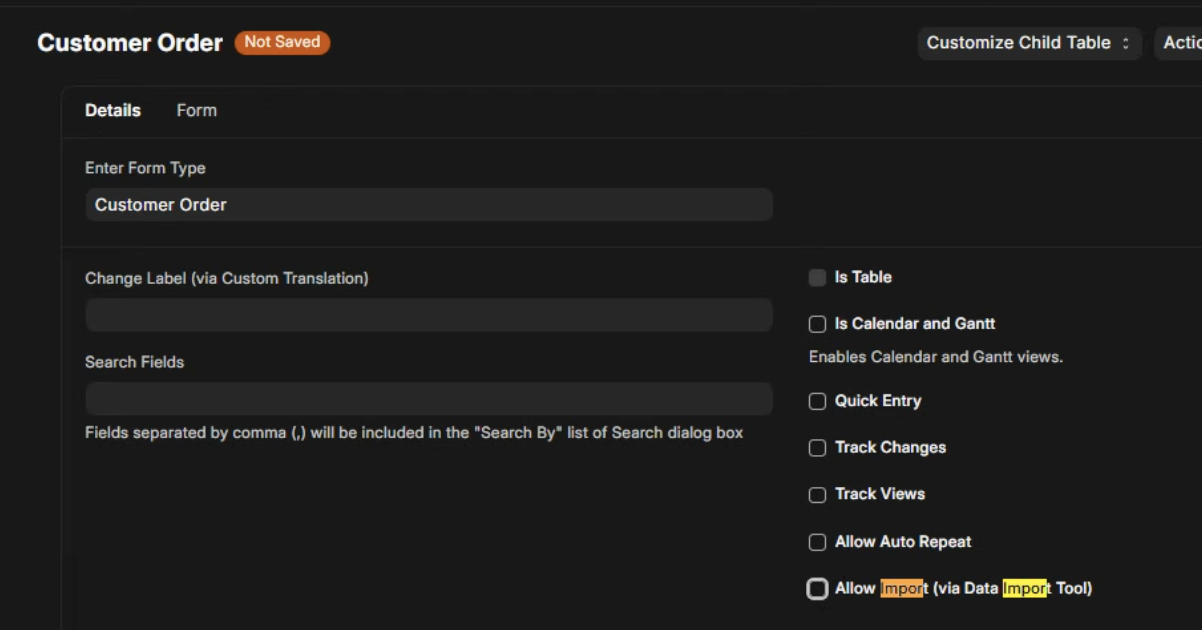Click inside the Search Fields input box
Viewport: 1202px width, 630px height.
pyautogui.click(x=428, y=399)
